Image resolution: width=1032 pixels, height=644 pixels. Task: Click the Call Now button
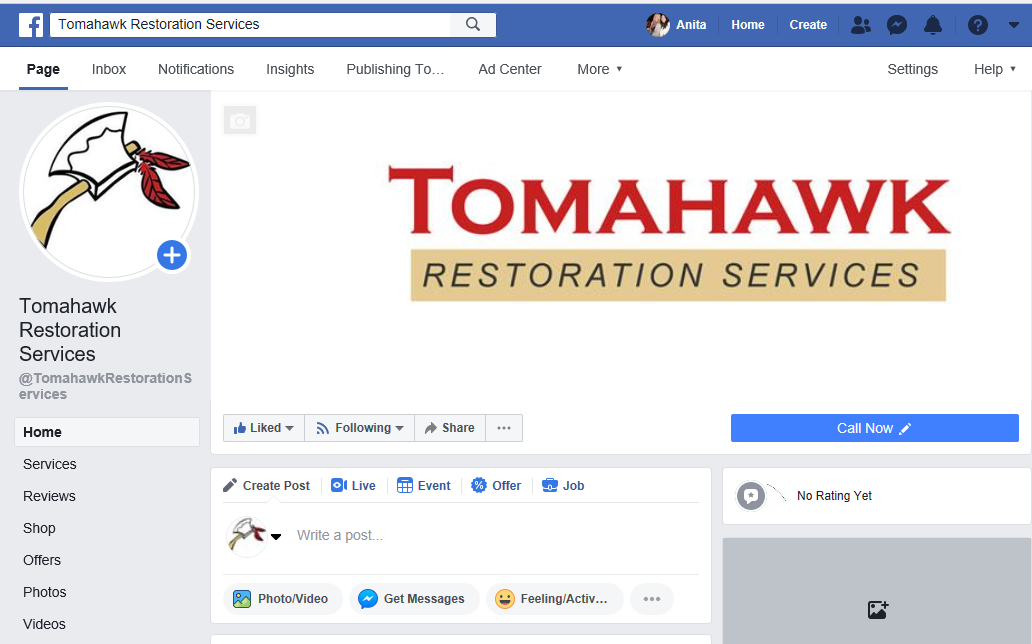click(875, 428)
